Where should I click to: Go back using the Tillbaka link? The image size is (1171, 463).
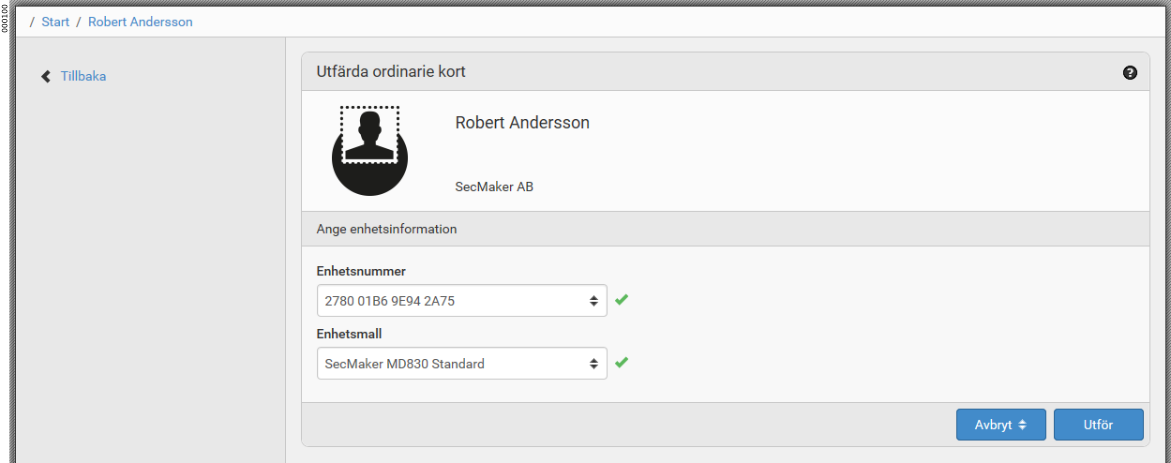(83, 76)
